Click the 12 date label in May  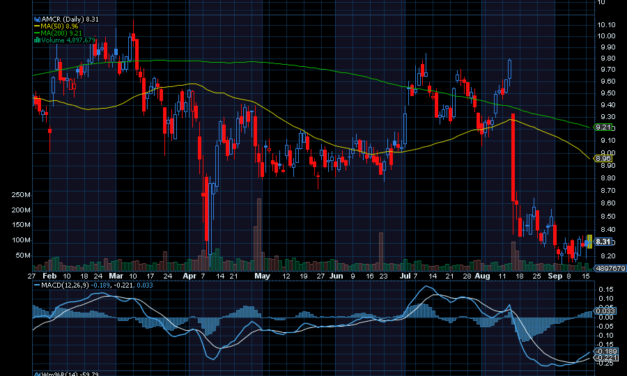pos(286,276)
